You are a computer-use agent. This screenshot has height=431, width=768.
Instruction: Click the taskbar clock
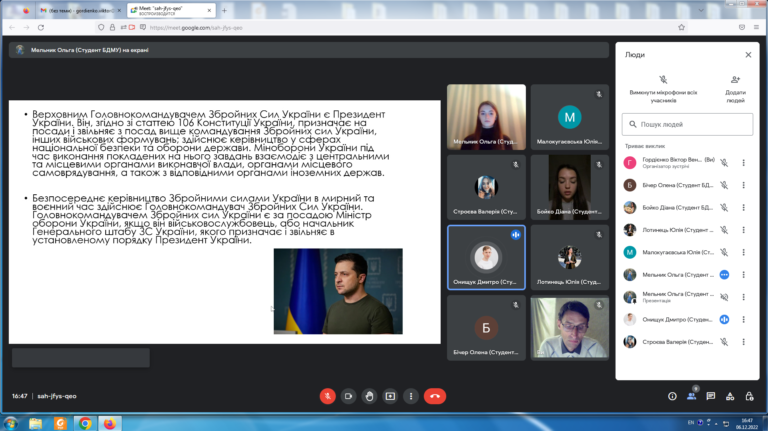point(747,424)
